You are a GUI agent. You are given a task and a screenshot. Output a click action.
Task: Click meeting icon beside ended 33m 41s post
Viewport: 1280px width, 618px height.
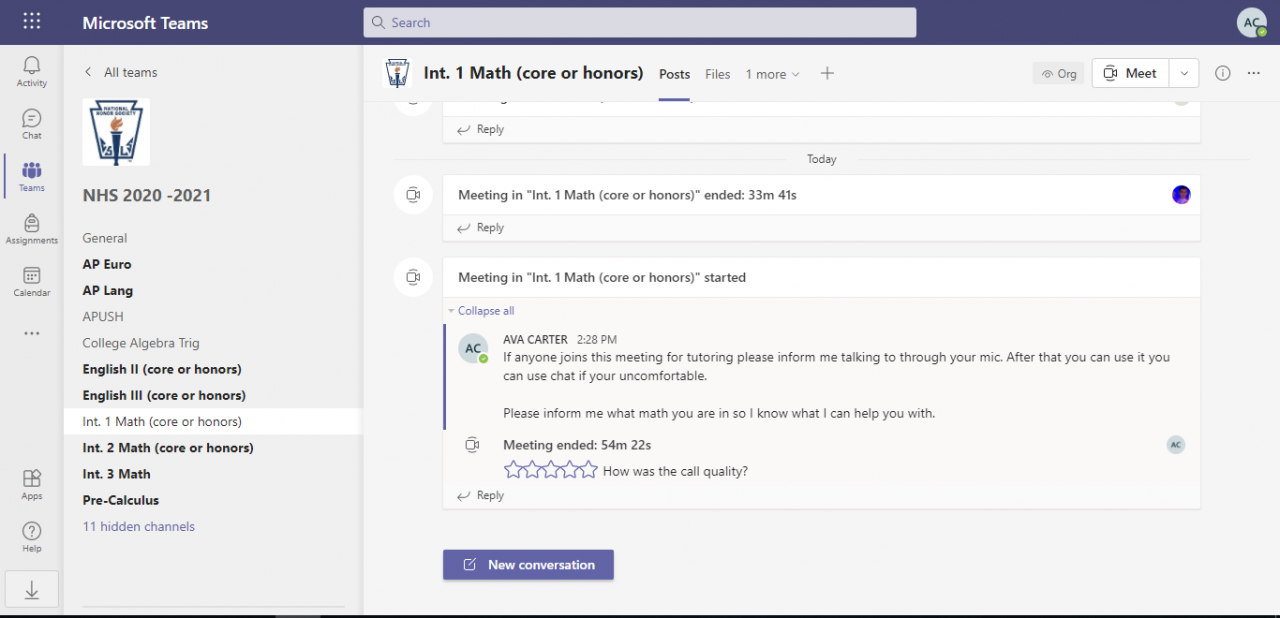(412, 195)
